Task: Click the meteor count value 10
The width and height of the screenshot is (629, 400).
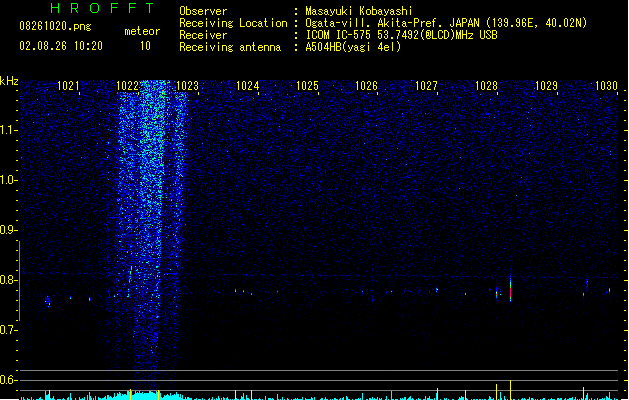Action: (x=145, y=46)
